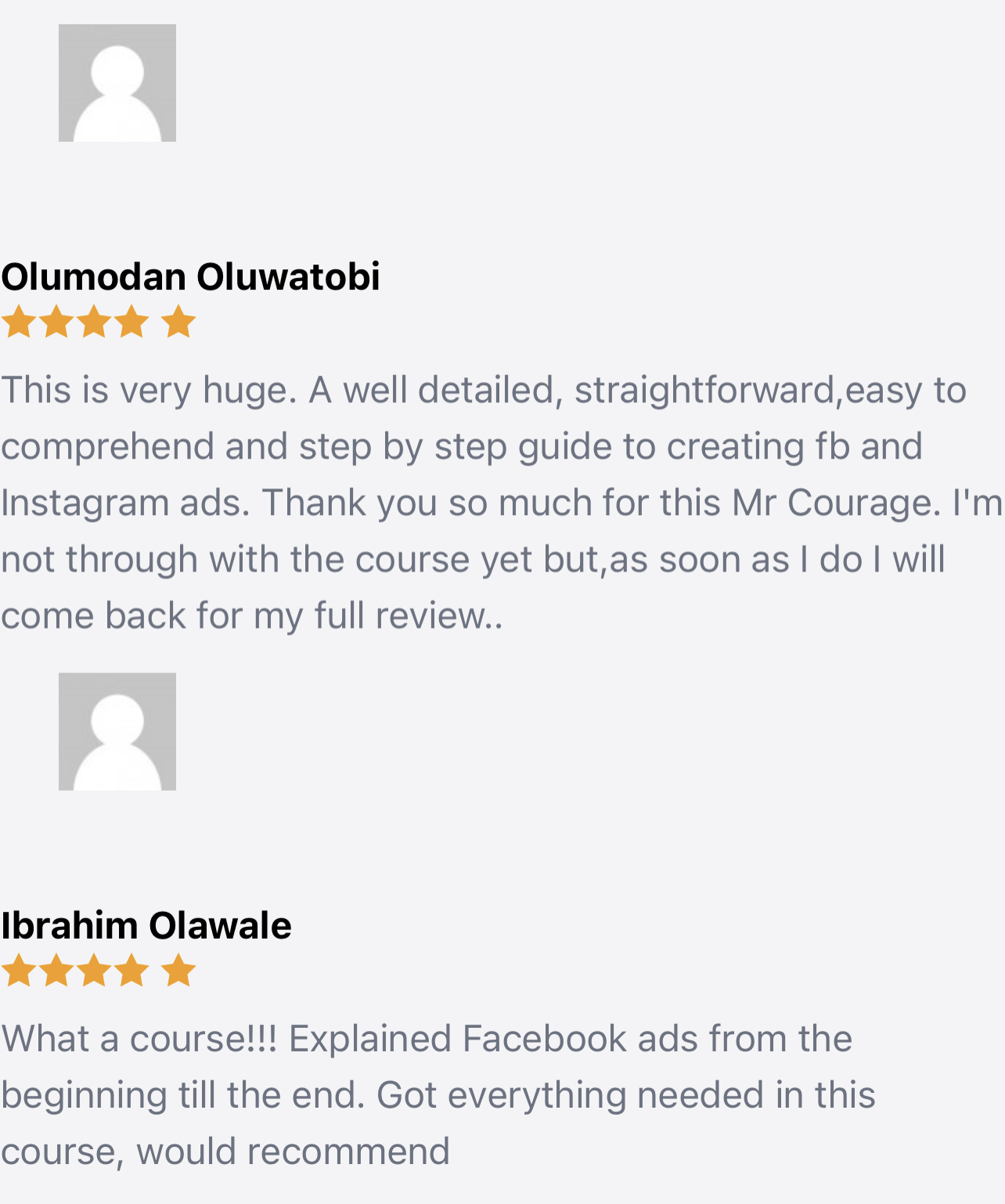
Task: Click the "What a course!!!" opening phrase
Action: [139, 1039]
